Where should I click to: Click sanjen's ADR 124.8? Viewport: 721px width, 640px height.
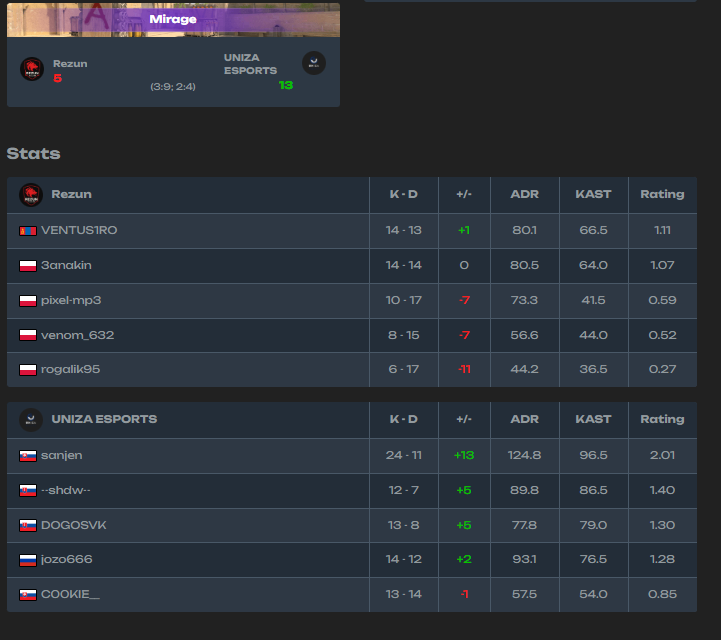coord(524,455)
